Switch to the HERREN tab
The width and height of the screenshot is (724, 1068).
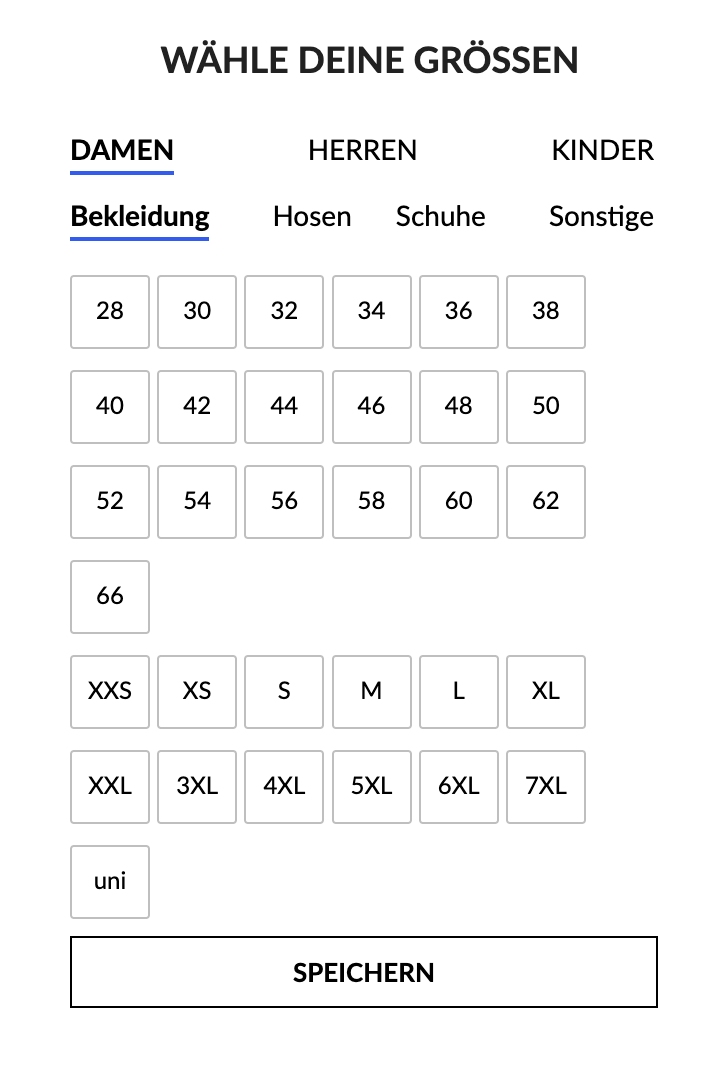362,151
